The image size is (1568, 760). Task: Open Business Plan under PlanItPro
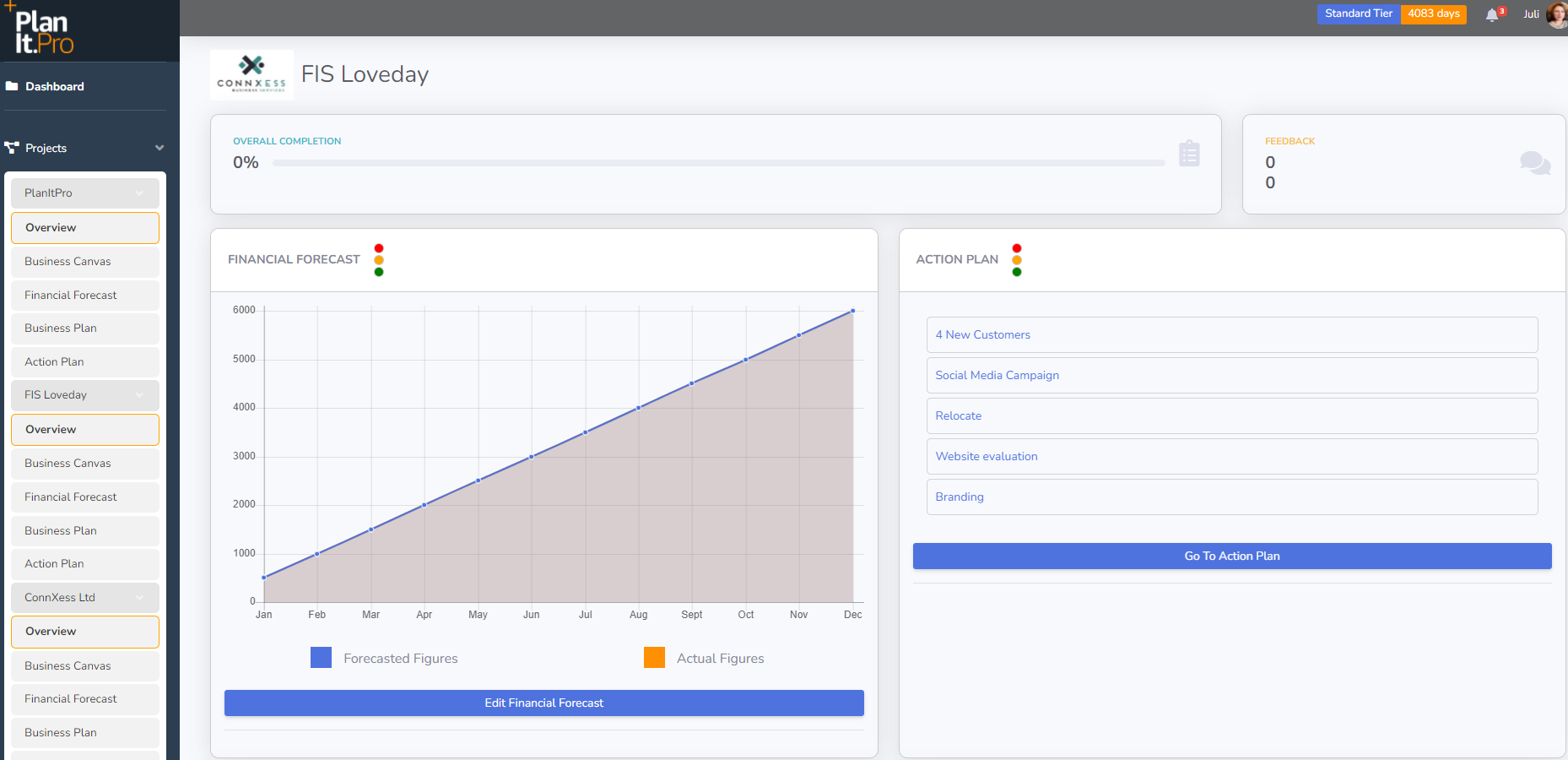(x=85, y=328)
